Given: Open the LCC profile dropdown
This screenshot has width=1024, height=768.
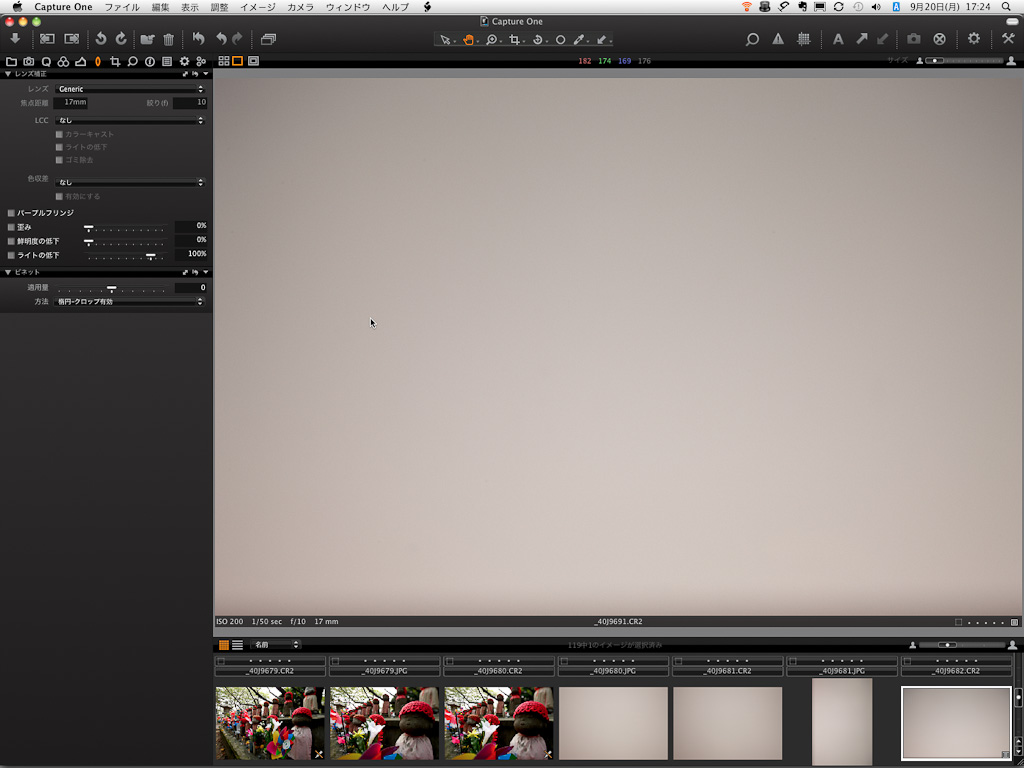Looking at the screenshot, I should (130, 120).
